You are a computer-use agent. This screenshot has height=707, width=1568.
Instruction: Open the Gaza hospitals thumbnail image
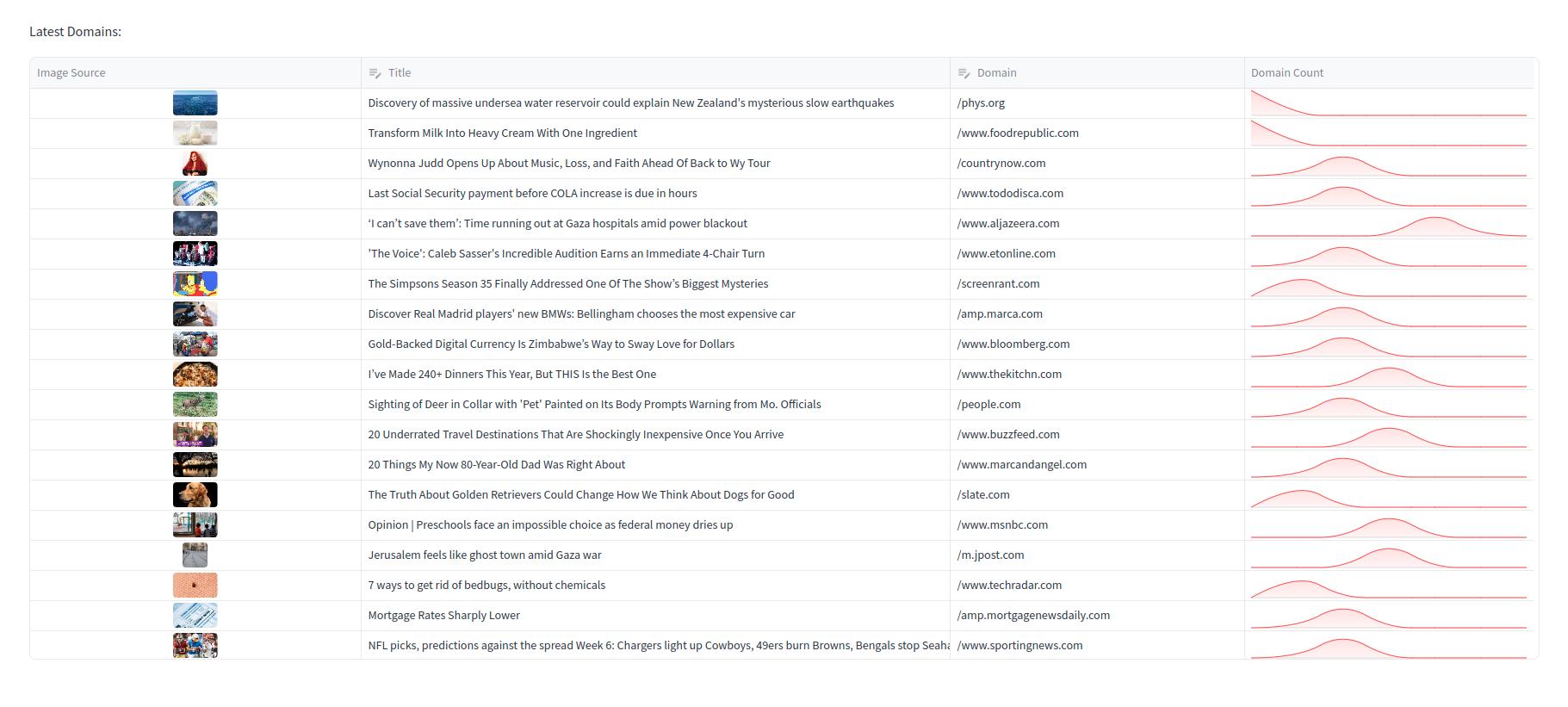tap(195, 224)
